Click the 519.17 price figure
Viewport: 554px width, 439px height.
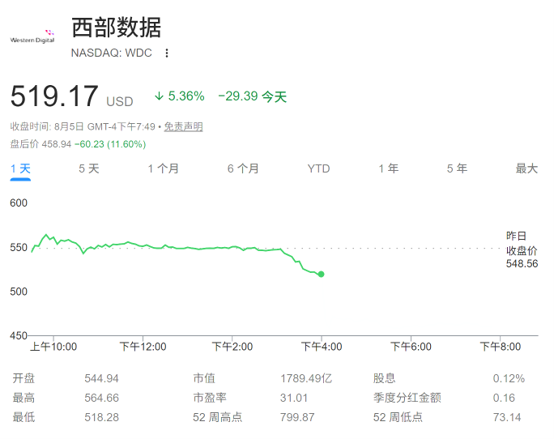(54, 96)
